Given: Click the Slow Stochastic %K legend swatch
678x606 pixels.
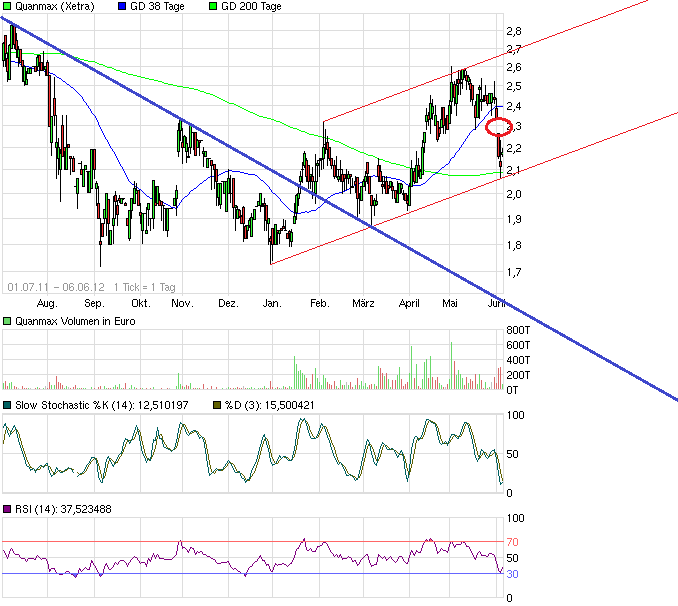Looking at the screenshot, I should pos(8,405).
